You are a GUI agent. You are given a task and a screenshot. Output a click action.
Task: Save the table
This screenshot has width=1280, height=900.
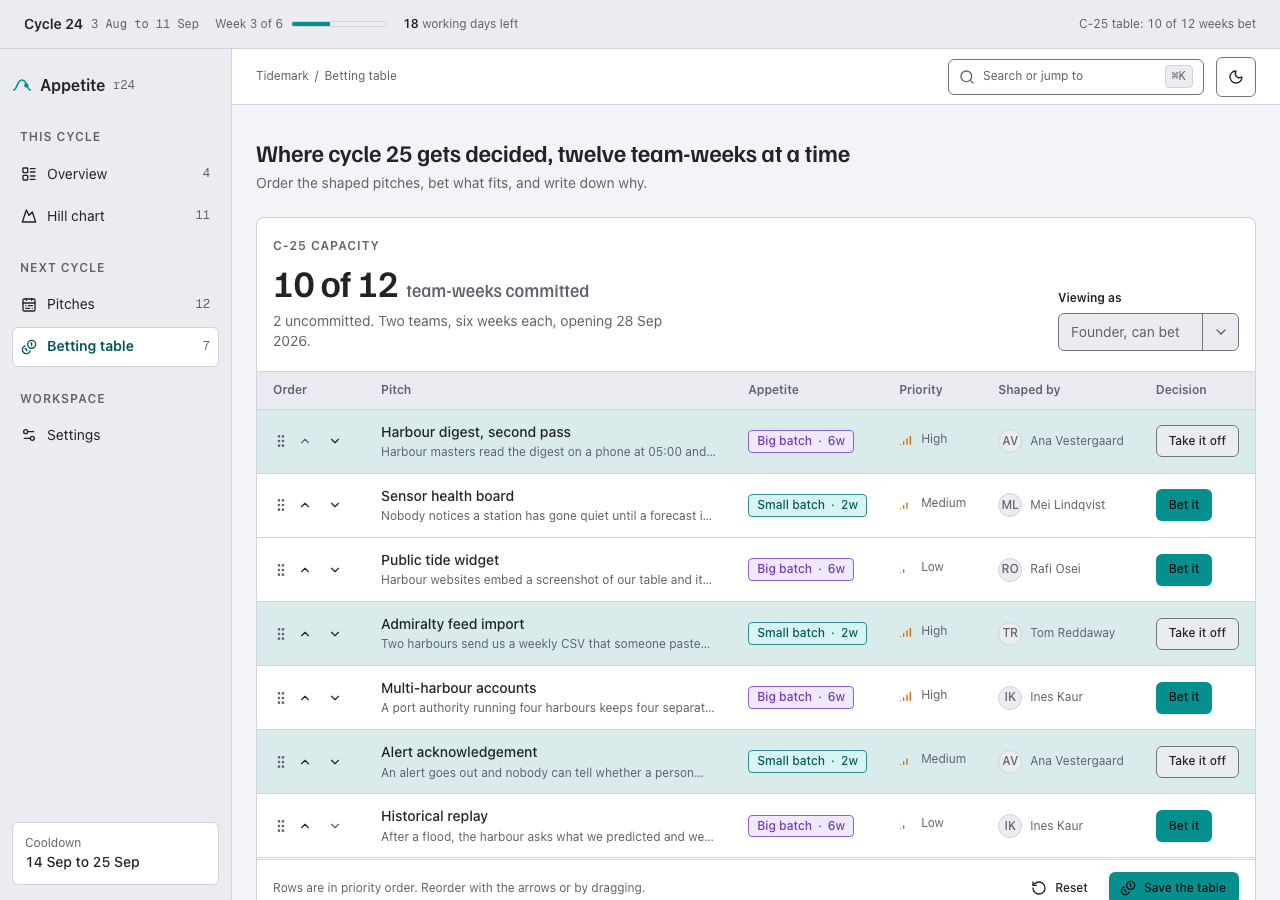click(x=1174, y=888)
